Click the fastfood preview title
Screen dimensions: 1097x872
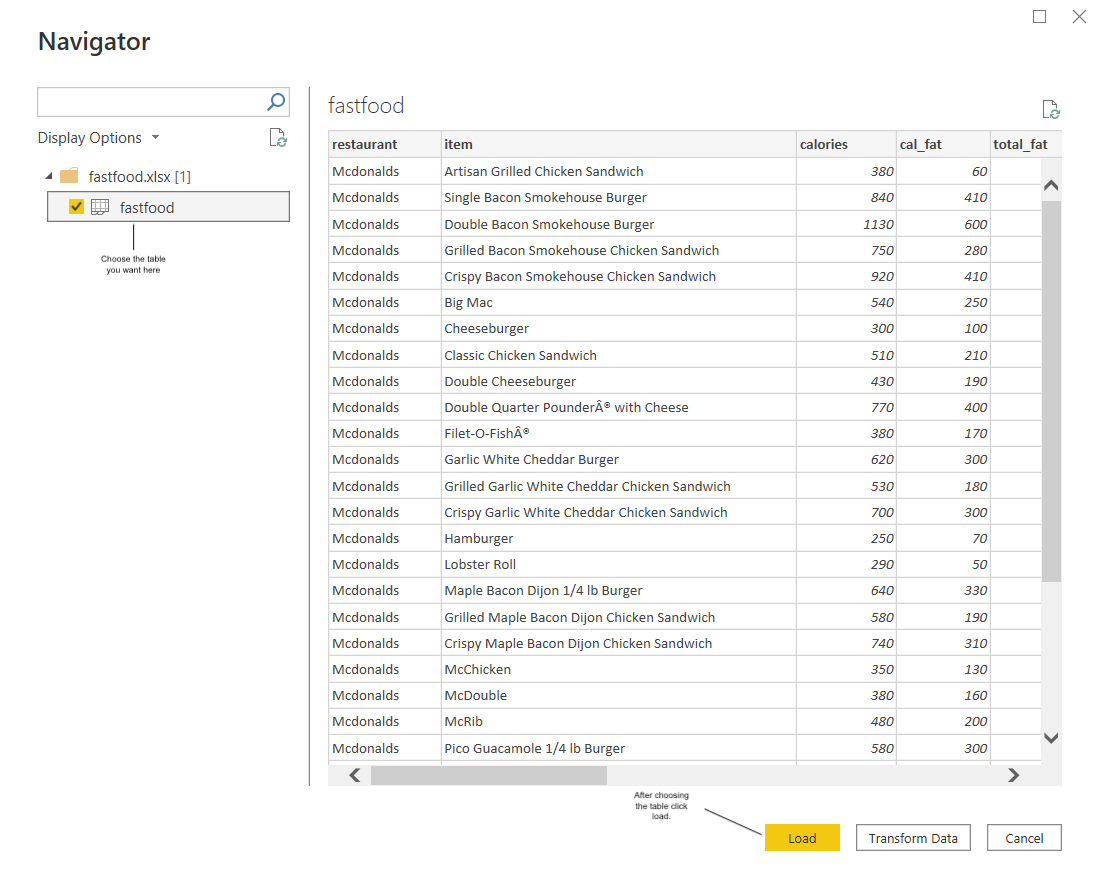[366, 106]
